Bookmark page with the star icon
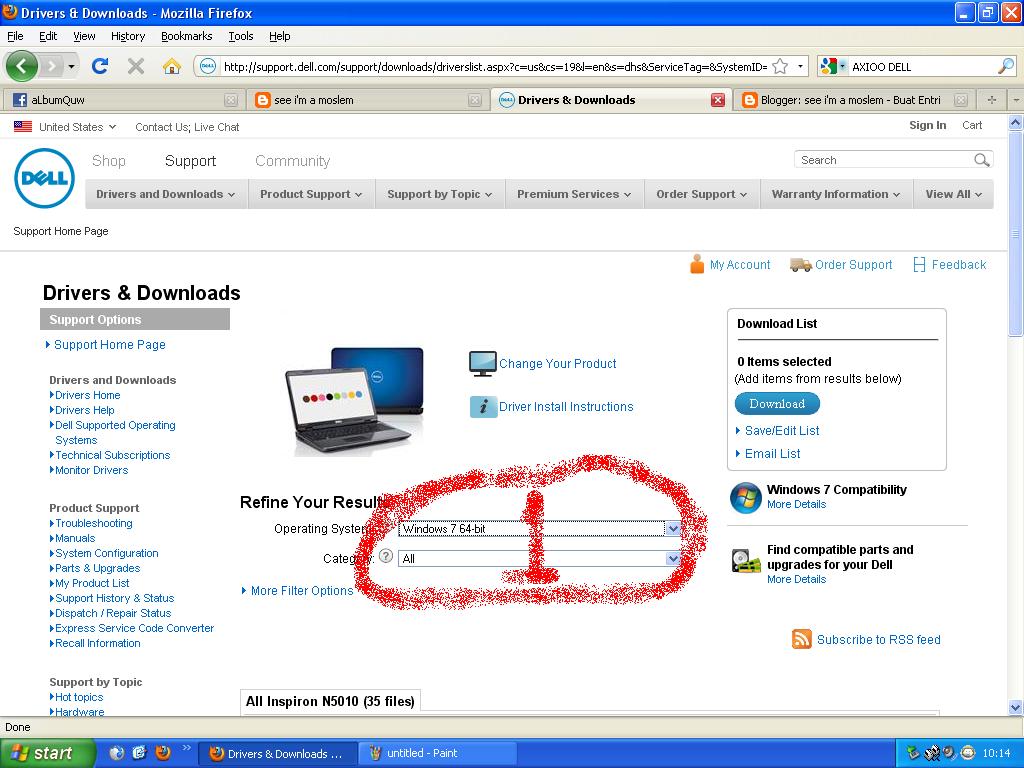The image size is (1024, 768). point(780,66)
